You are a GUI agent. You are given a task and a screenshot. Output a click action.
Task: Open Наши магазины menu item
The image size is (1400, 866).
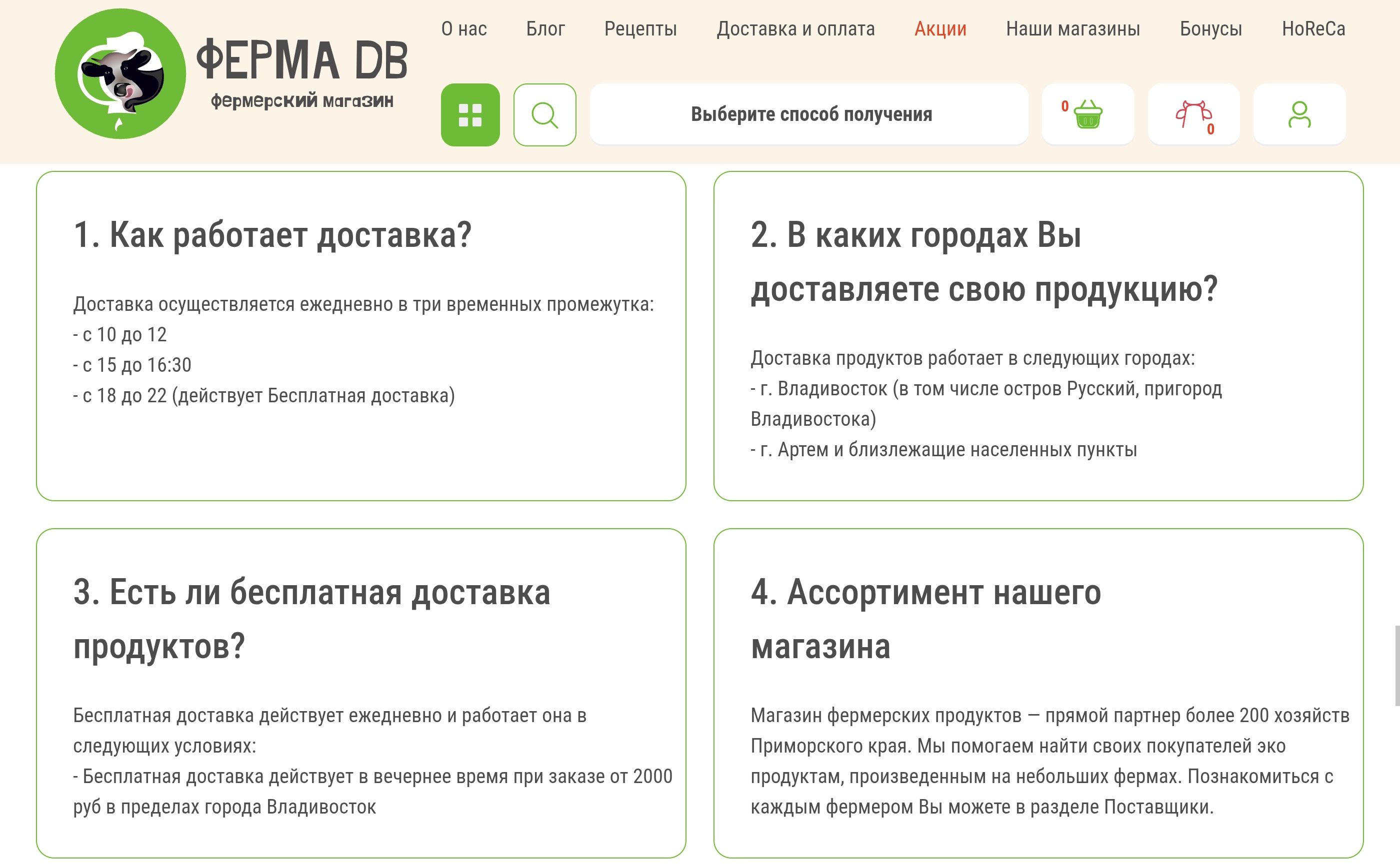tap(1073, 28)
